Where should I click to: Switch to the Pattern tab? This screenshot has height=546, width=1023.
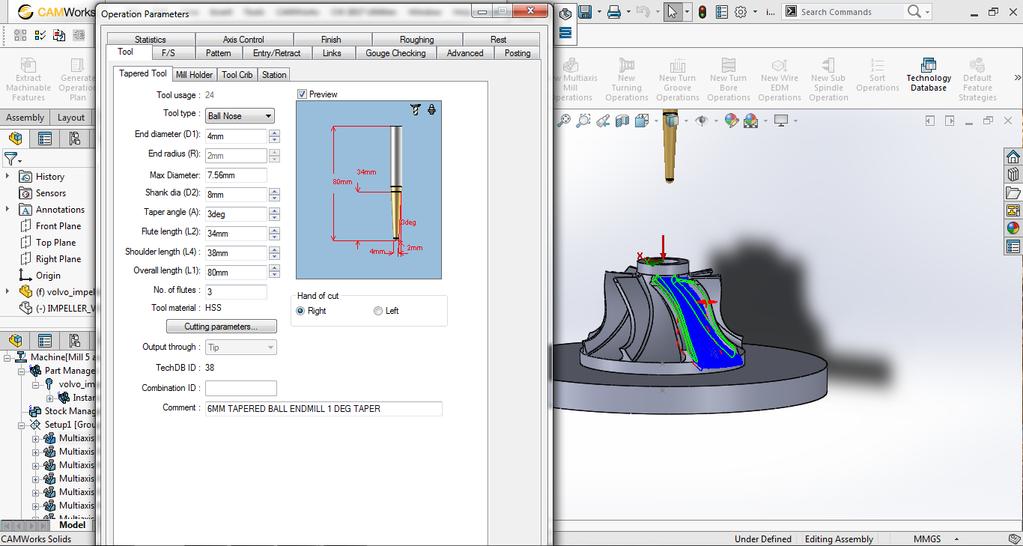coord(218,53)
